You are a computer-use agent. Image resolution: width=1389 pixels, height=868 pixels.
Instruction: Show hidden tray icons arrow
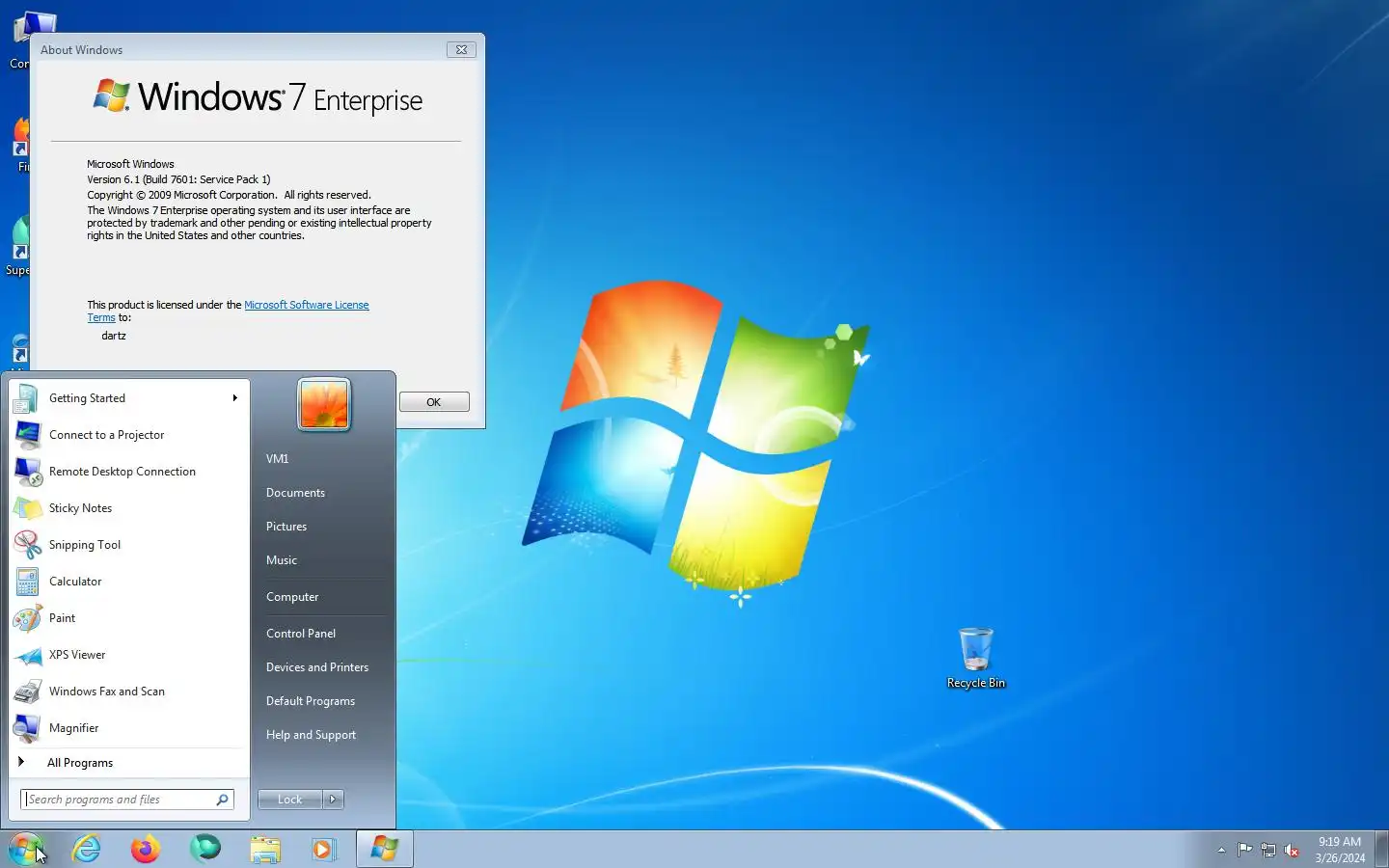tap(1221, 850)
